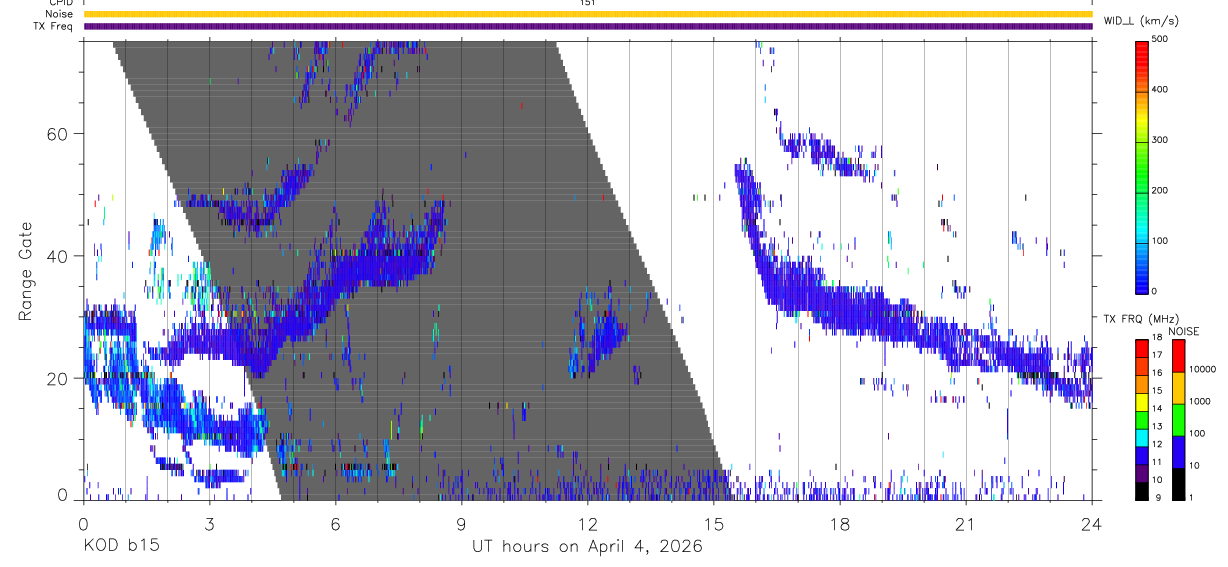Click the yellow Noise bar at top
The width and height of the screenshot is (1228, 567).
(588, 14)
